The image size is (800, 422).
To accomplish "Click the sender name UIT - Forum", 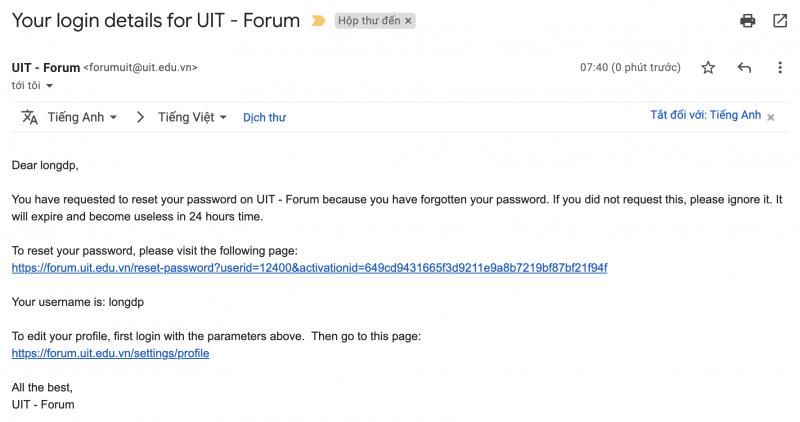I will (x=46, y=68).
